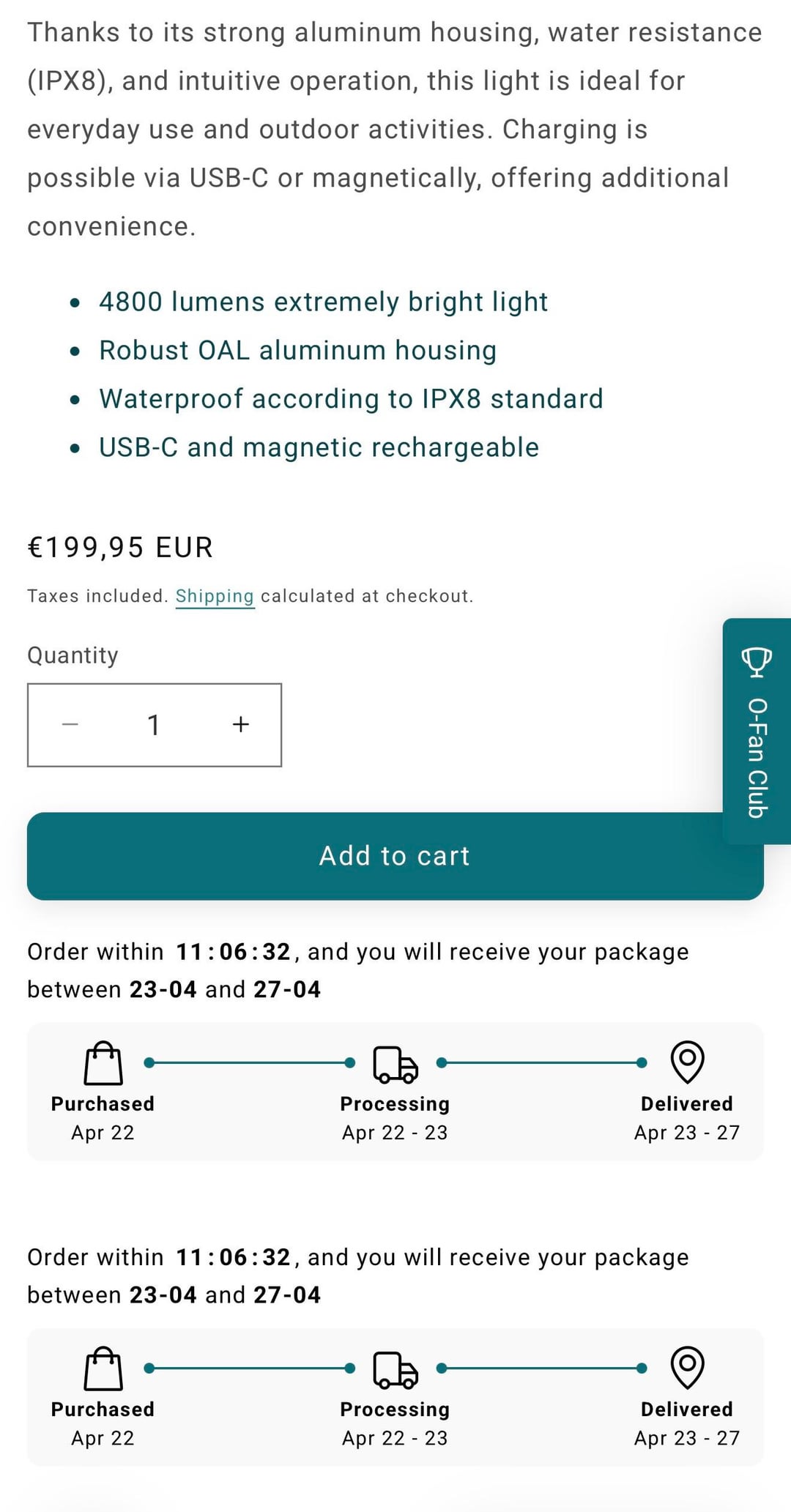Click the quantity number input field
Viewport: 791px width, 1512px height.
(x=154, y=725)
